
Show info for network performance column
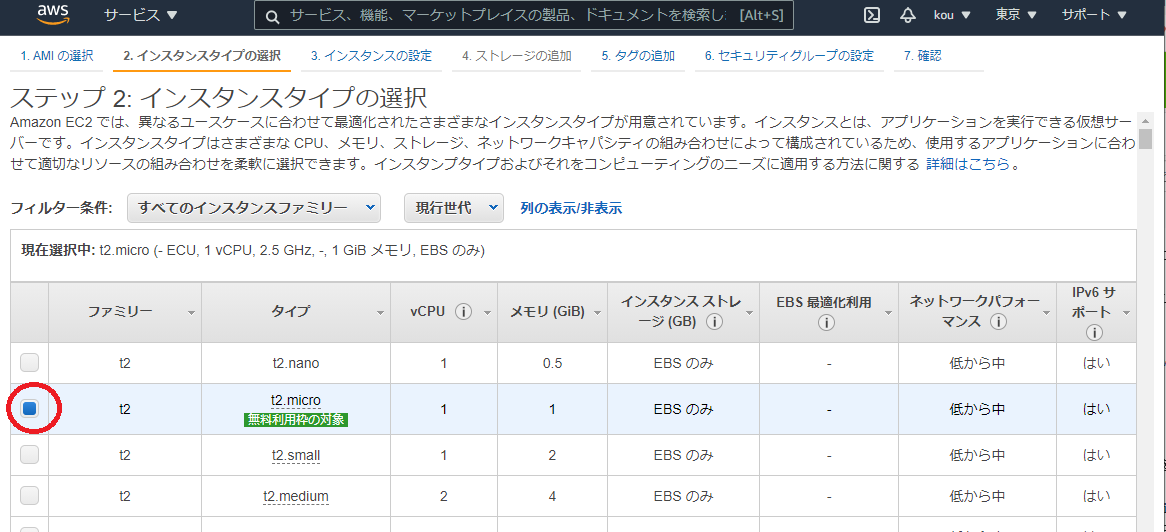[999, 322]
